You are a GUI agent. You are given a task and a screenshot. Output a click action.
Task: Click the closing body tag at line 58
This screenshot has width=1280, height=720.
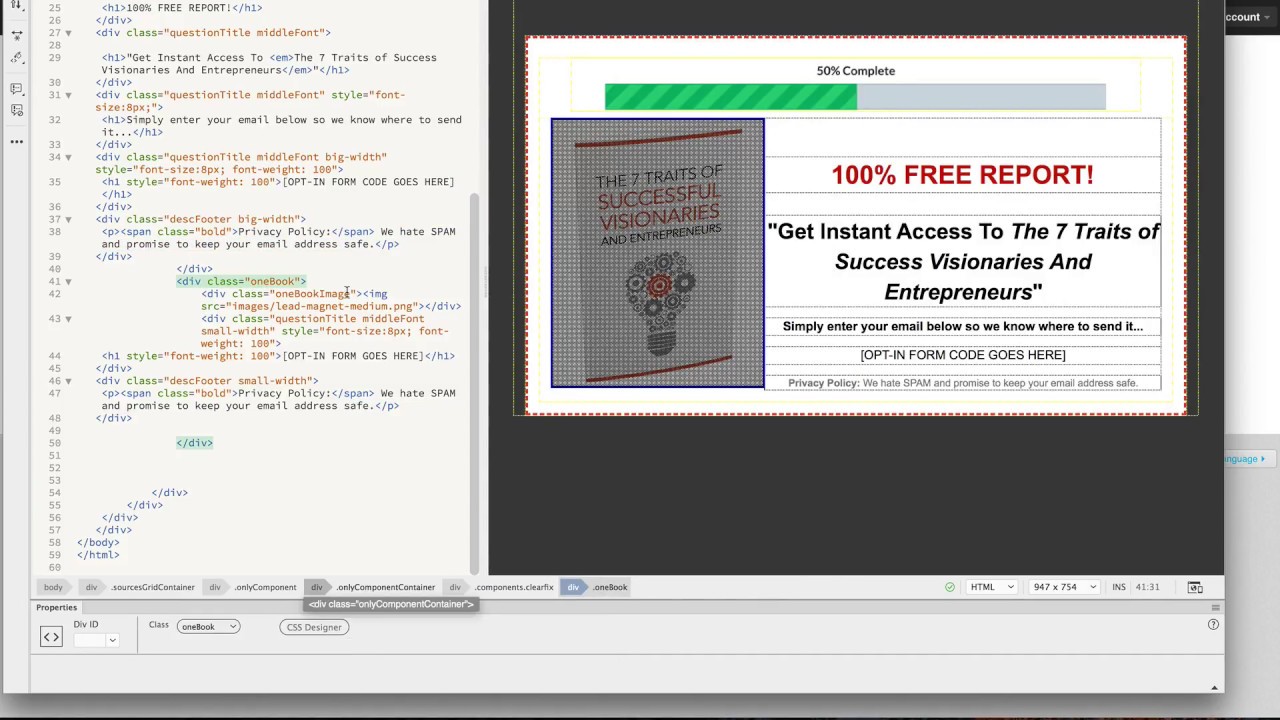coord(98,543)
